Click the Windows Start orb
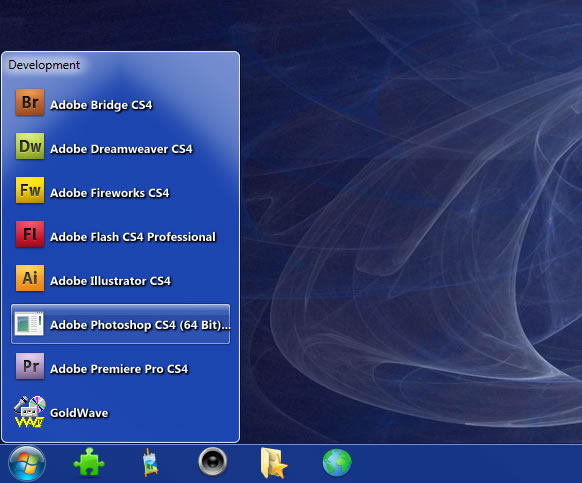 pyautogui.click(x=27, y=463)
